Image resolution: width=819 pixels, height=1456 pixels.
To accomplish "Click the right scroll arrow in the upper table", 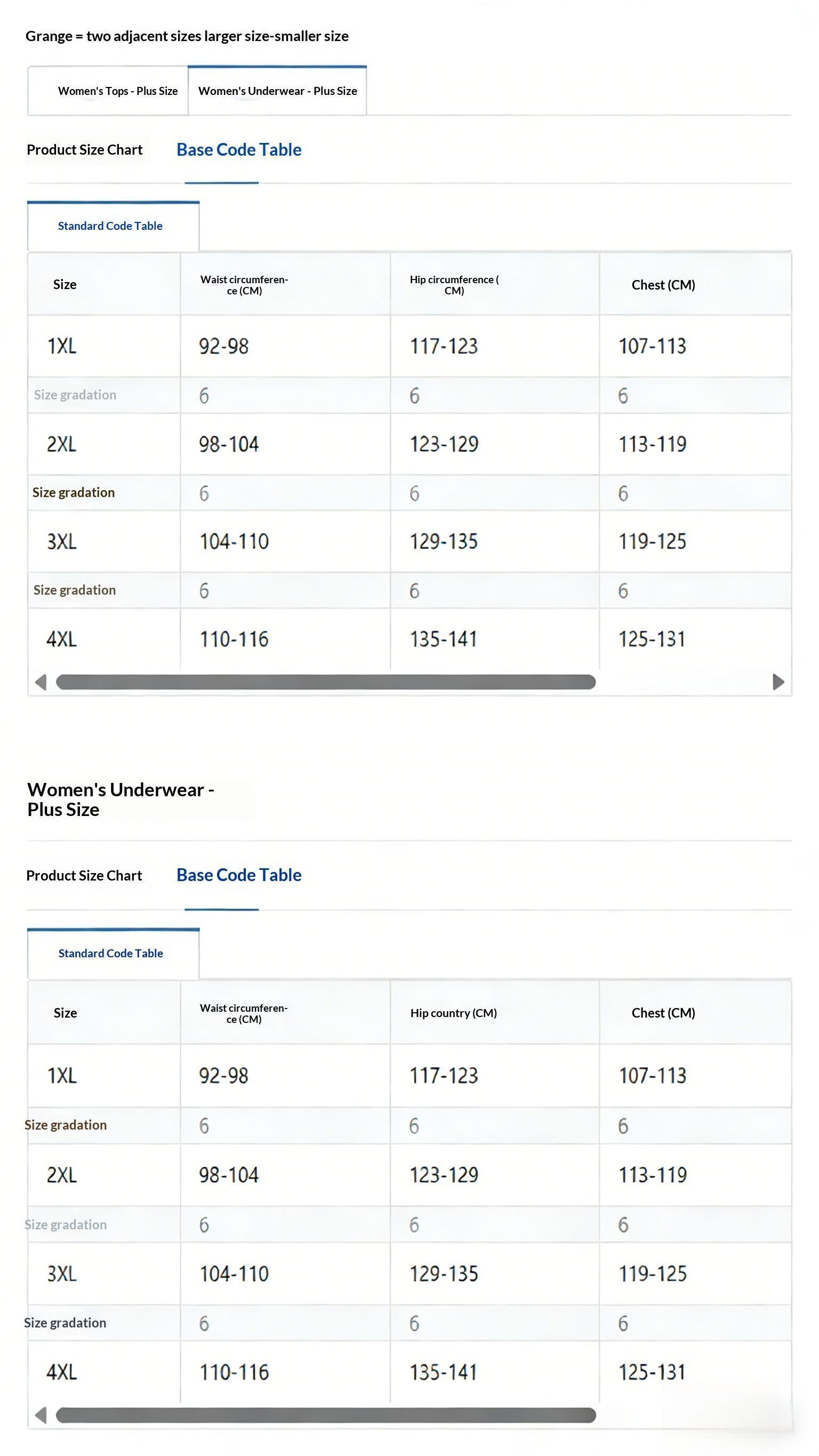I will [x=778, y=682].
